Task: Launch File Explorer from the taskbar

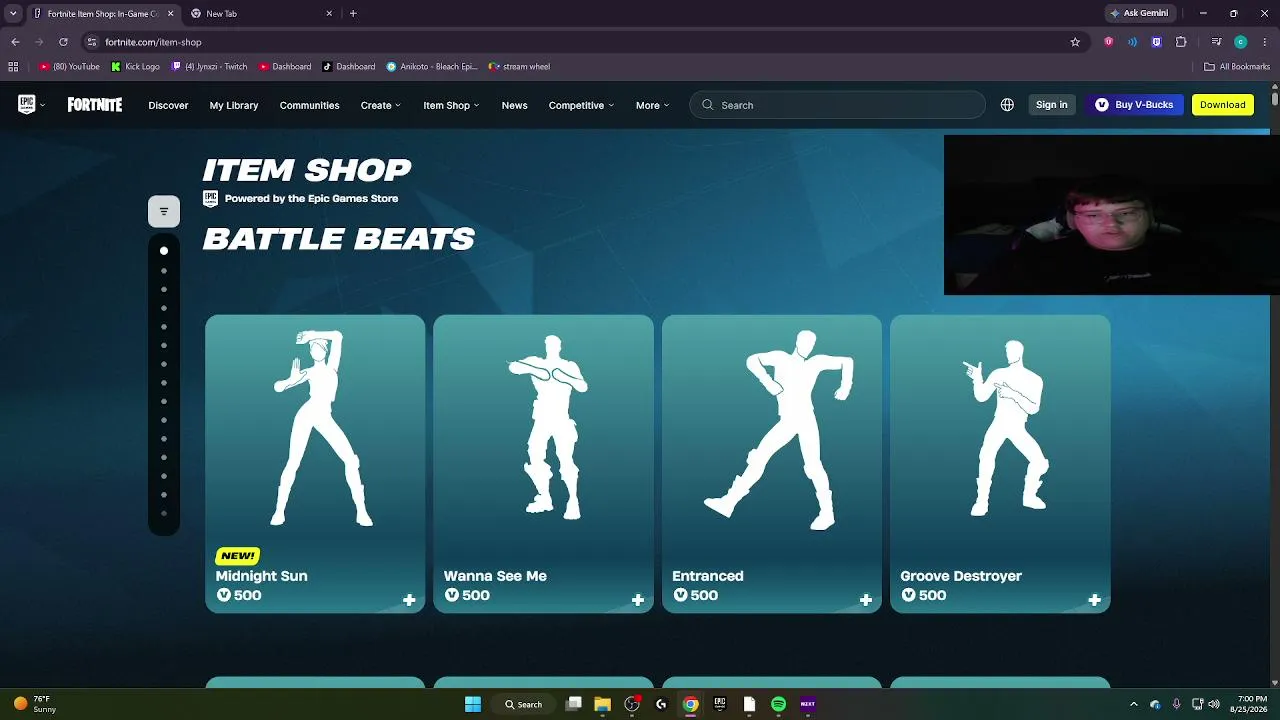Action: (602, 704)
